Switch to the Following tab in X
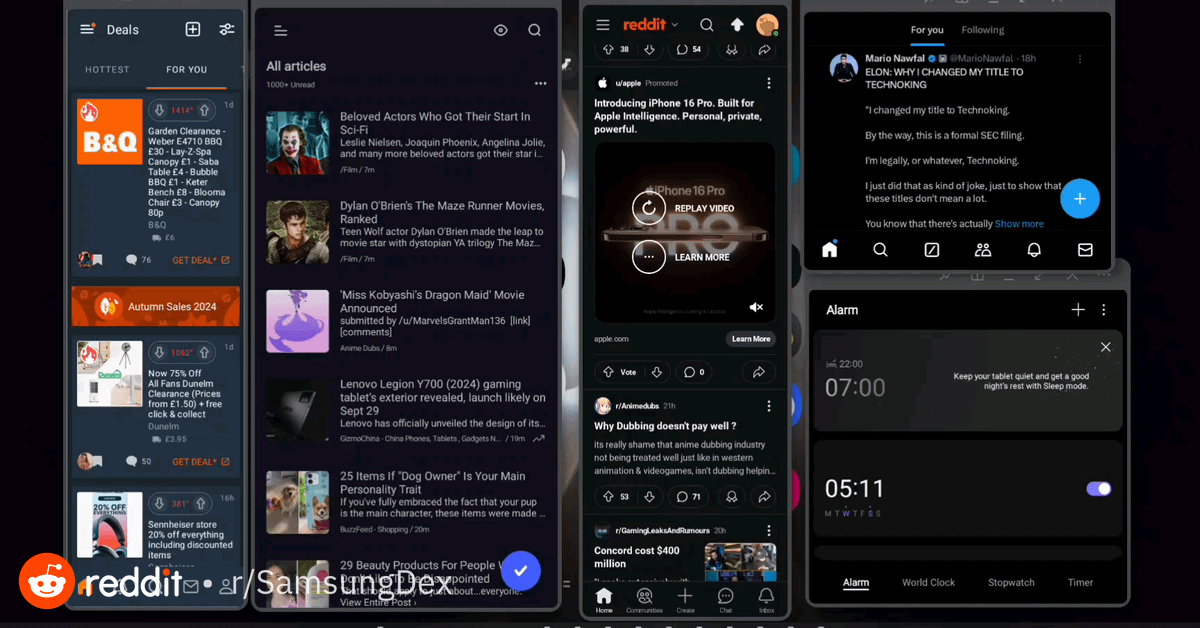 point(983,30)
